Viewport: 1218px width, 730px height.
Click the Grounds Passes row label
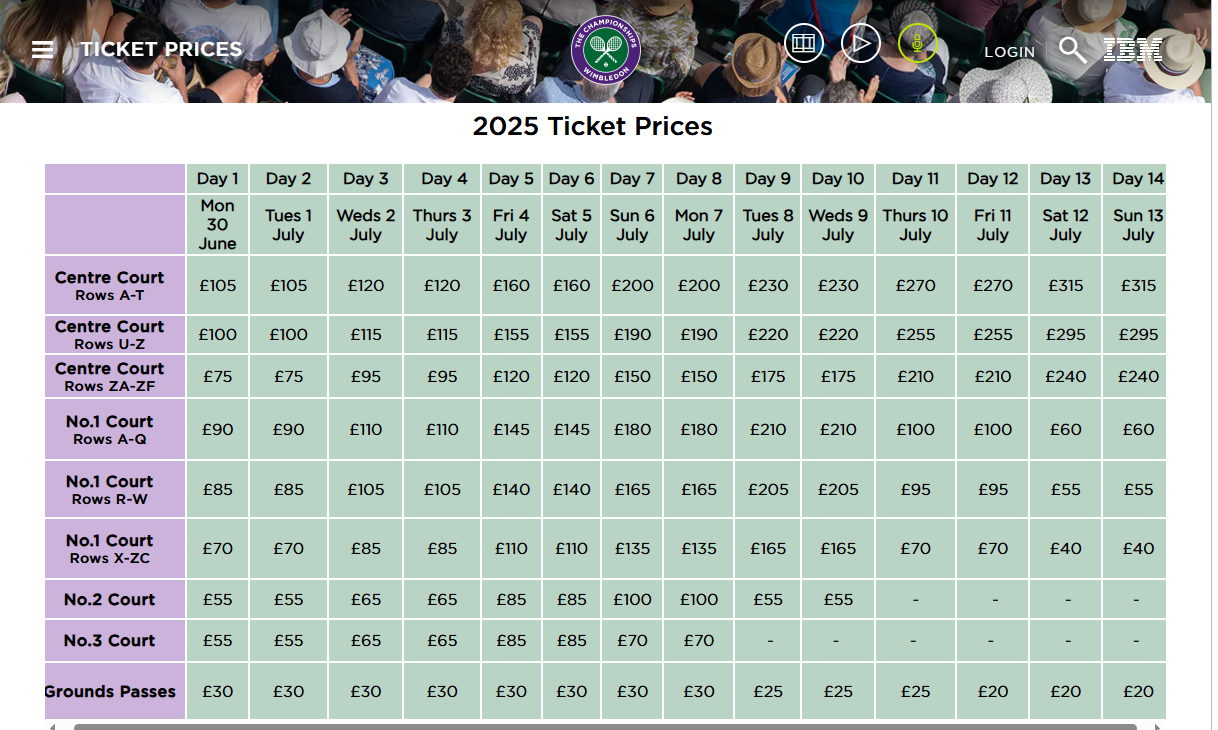110,691
